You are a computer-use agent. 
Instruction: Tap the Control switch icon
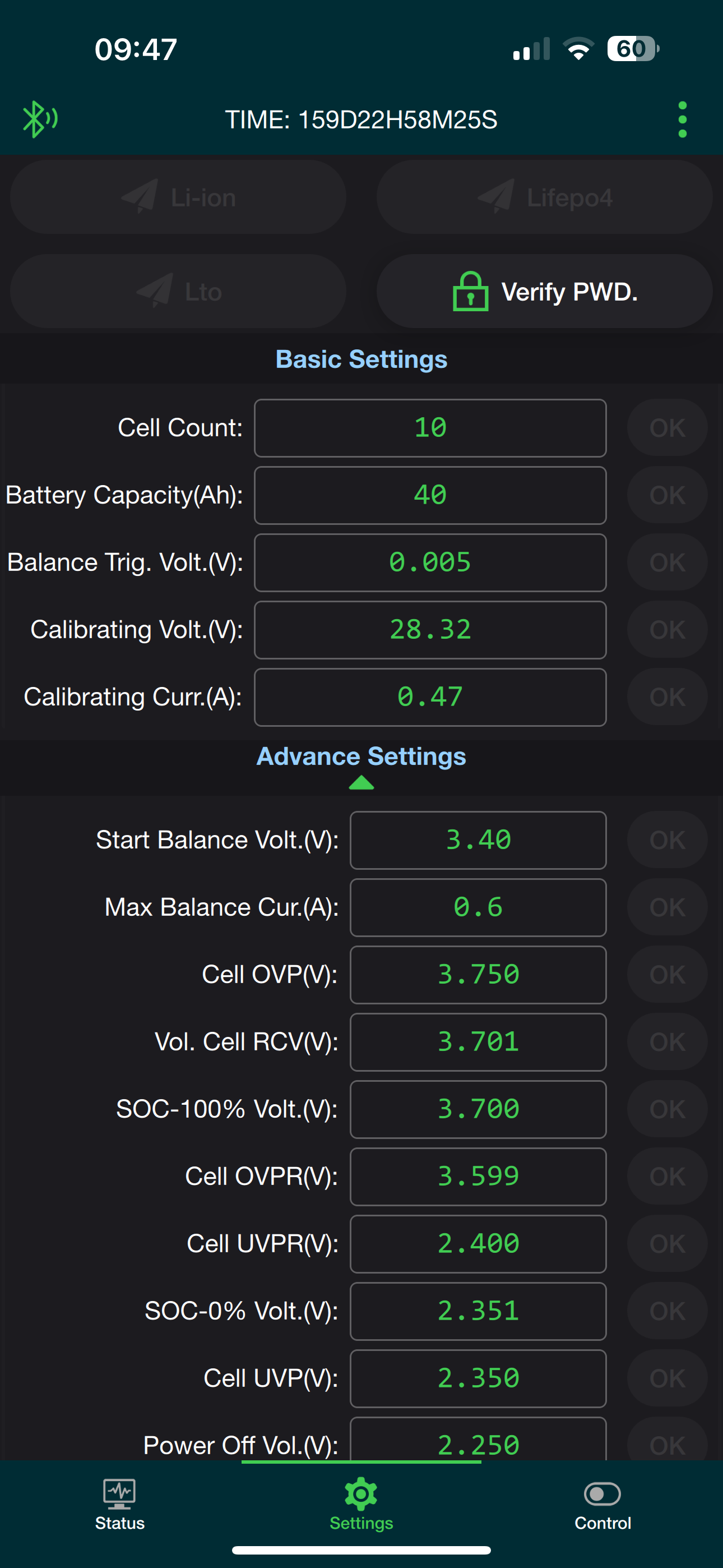click(602, 1493)
